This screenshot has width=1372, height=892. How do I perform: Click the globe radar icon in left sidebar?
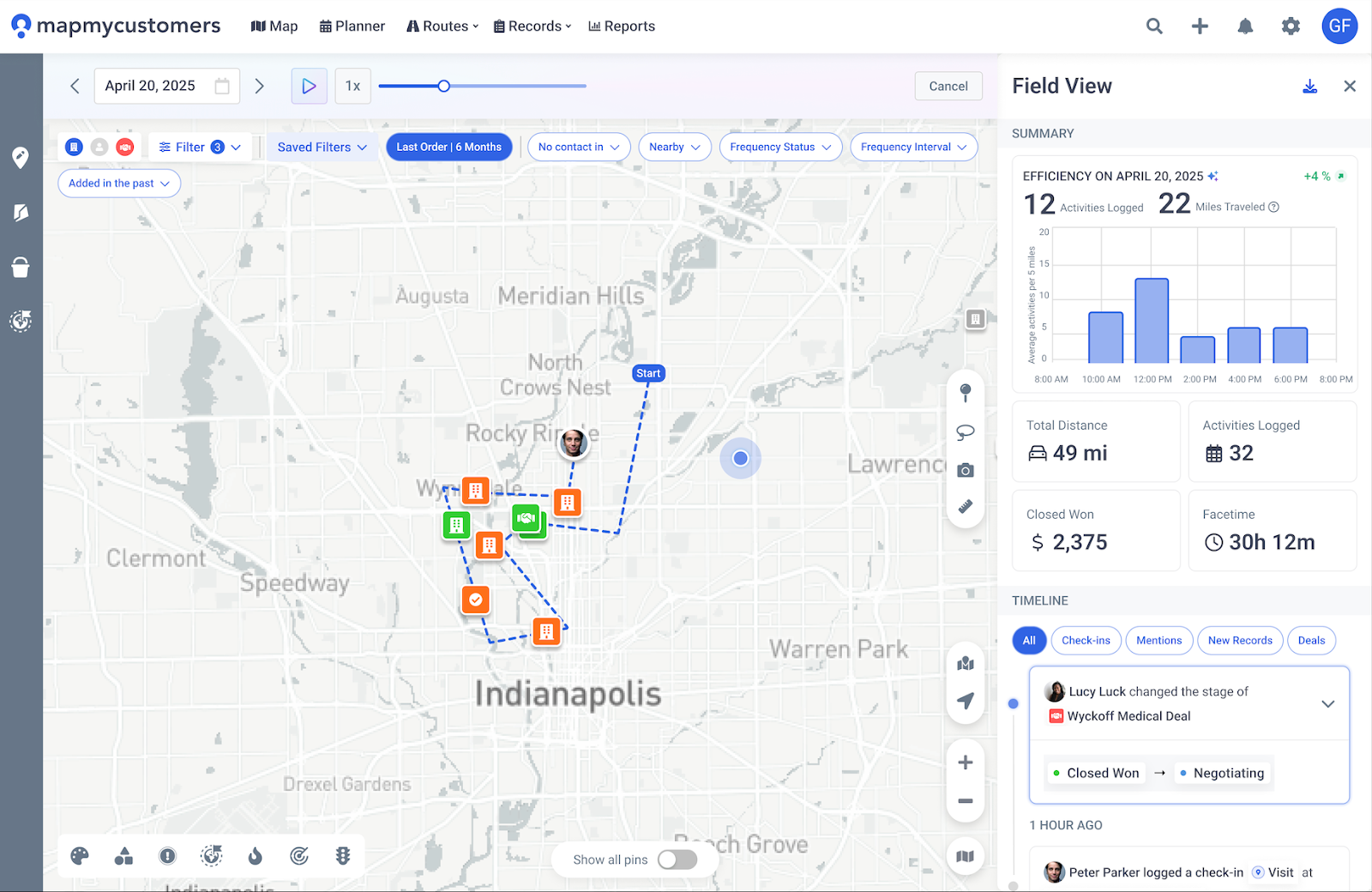click(x=21, y=321)
